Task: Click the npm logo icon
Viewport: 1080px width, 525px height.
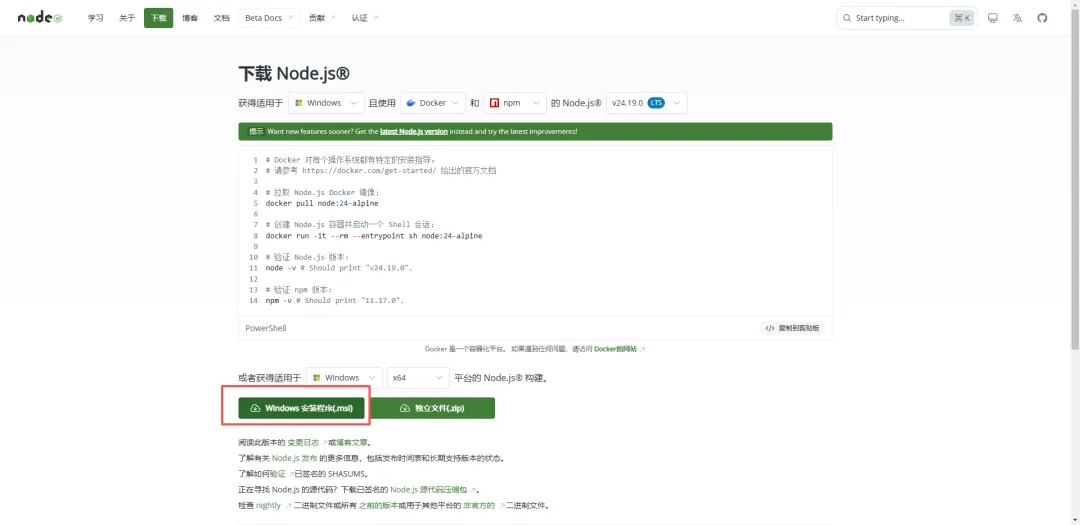Action: coord(494,103)
